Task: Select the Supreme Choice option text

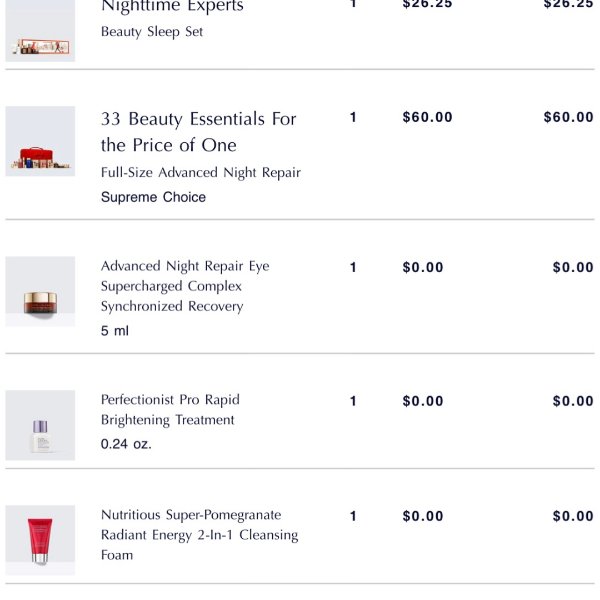Action: tap(153, 197)
